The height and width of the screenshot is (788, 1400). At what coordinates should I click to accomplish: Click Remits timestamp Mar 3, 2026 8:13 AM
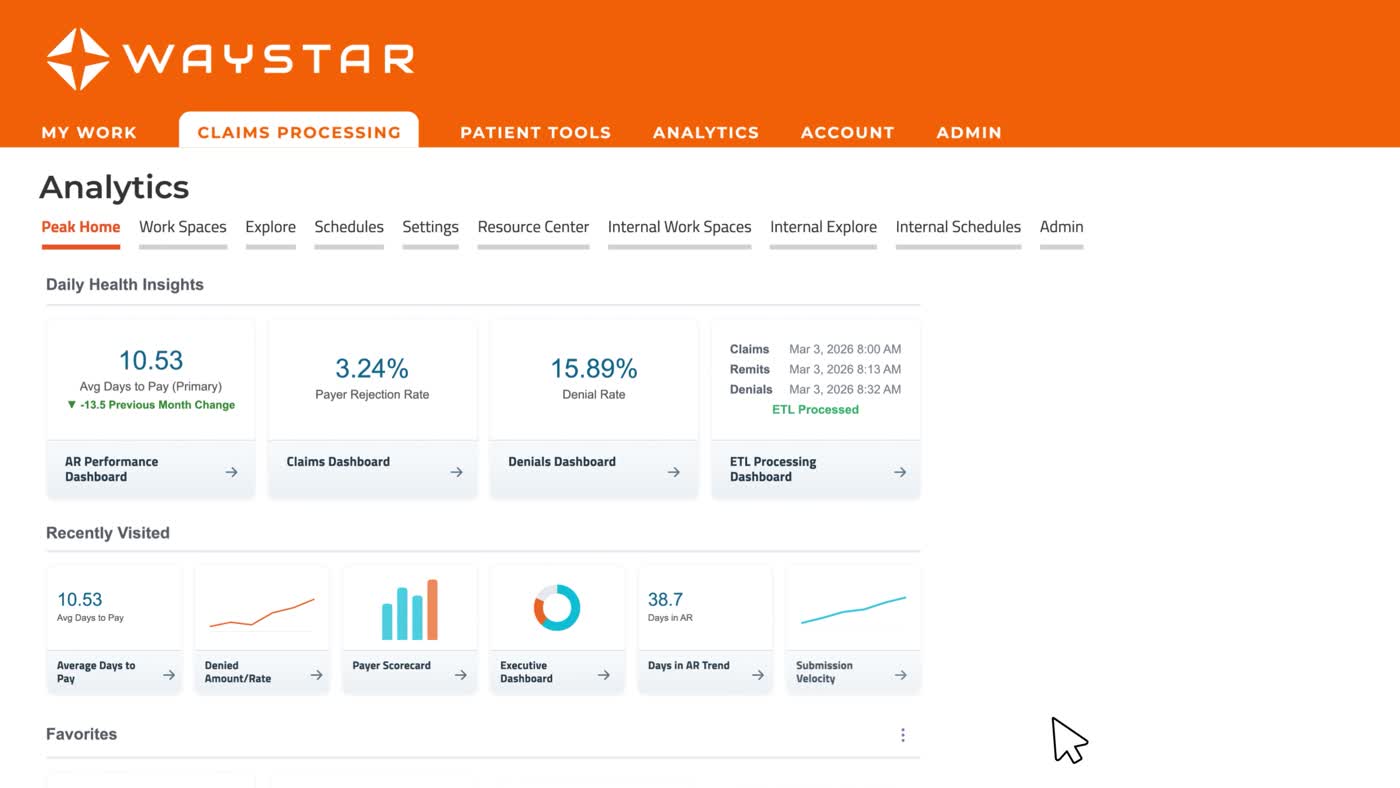845,369
